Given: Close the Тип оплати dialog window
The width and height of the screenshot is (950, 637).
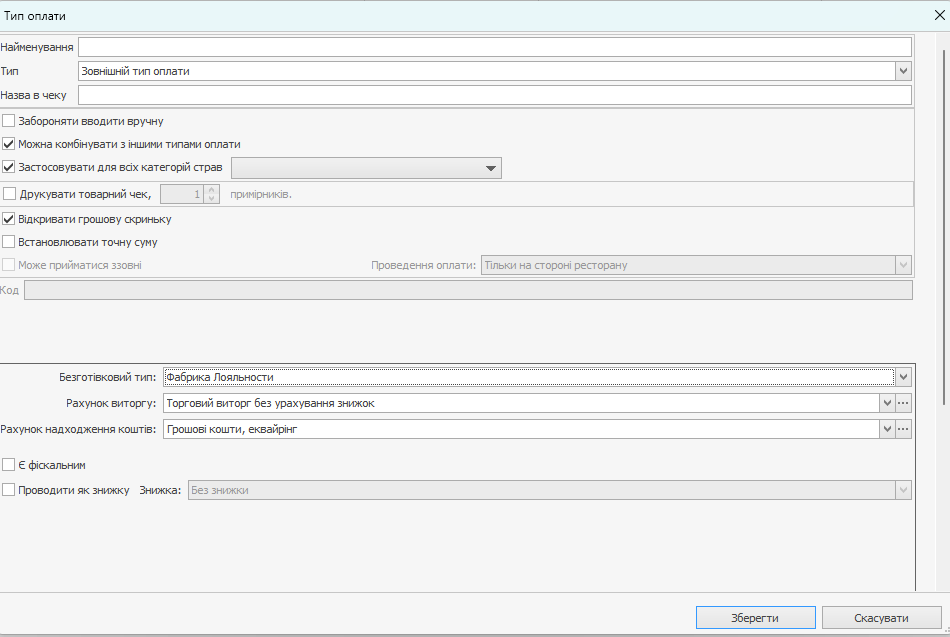Looking at the screenshot, I should [939, 15].
